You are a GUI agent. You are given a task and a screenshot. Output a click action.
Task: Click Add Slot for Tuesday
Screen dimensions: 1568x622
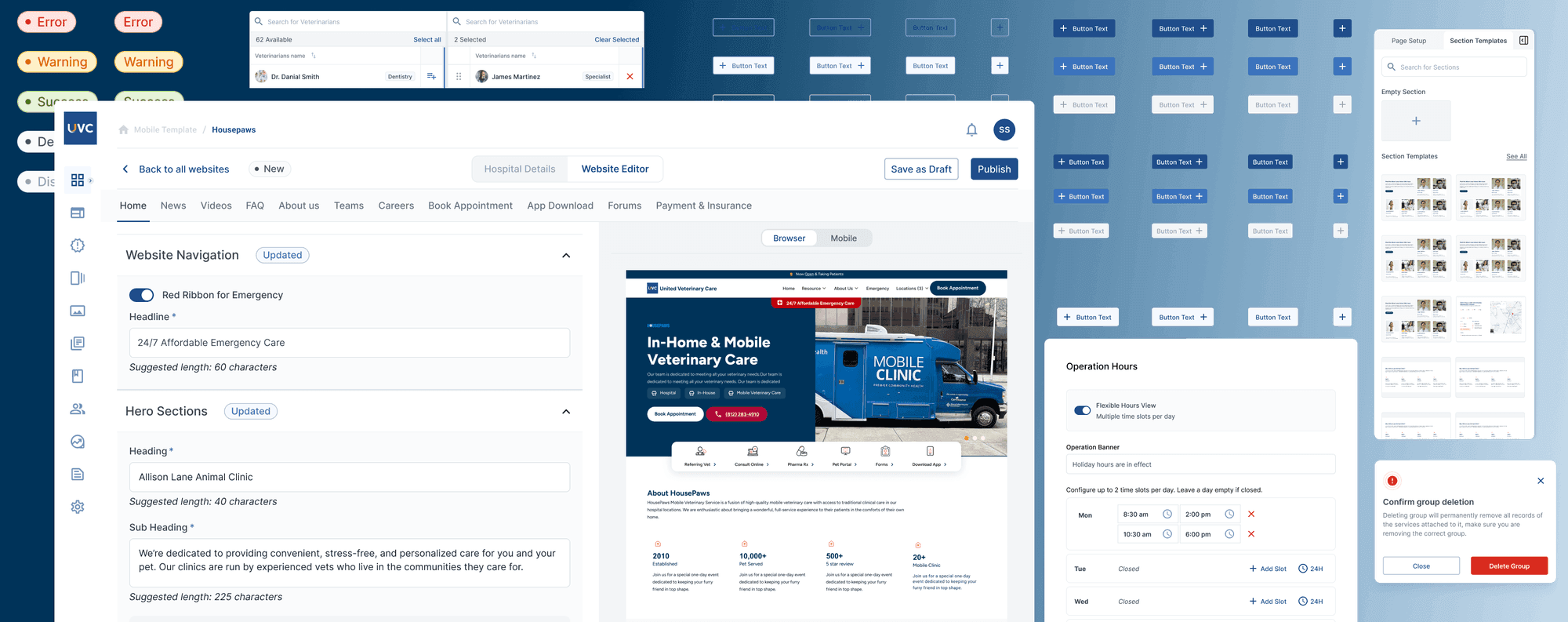click(1268, 569)
